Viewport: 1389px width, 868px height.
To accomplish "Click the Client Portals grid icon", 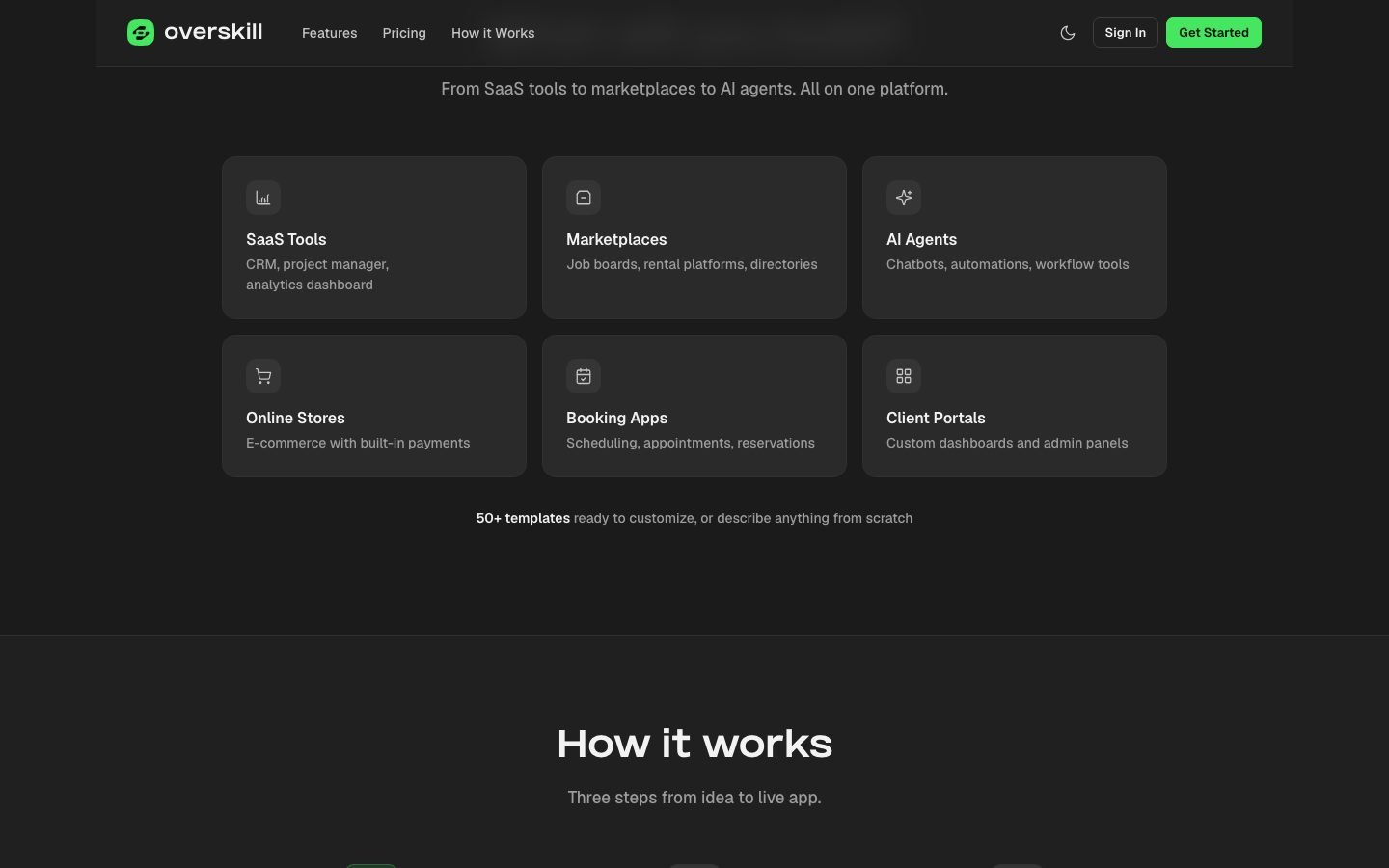I will [x=904, y=376].
